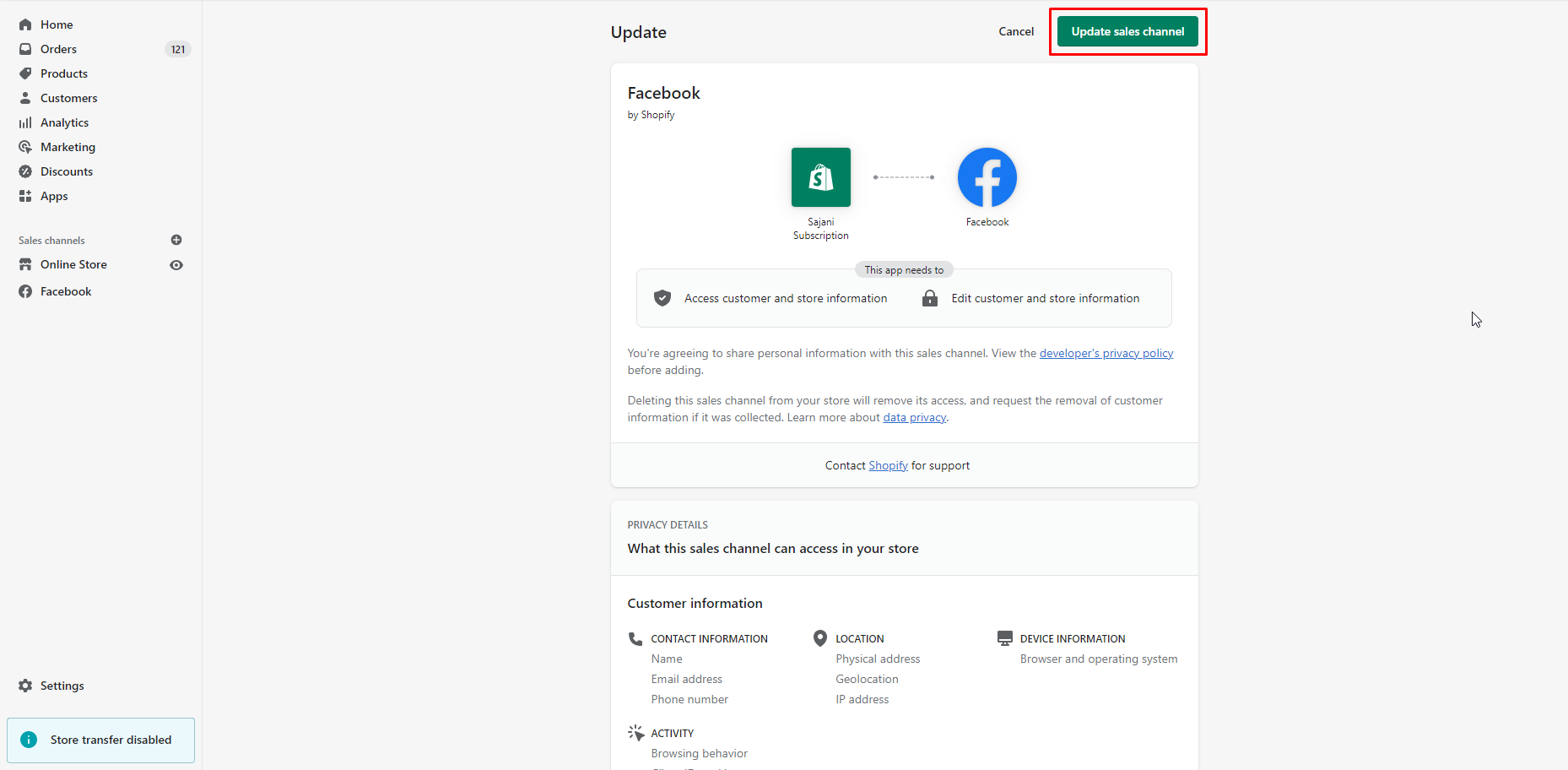Open Customers section
Image resolution: width=1568 pixels, height=770 pixels.
pyautogui.click(x=69, y=98)
